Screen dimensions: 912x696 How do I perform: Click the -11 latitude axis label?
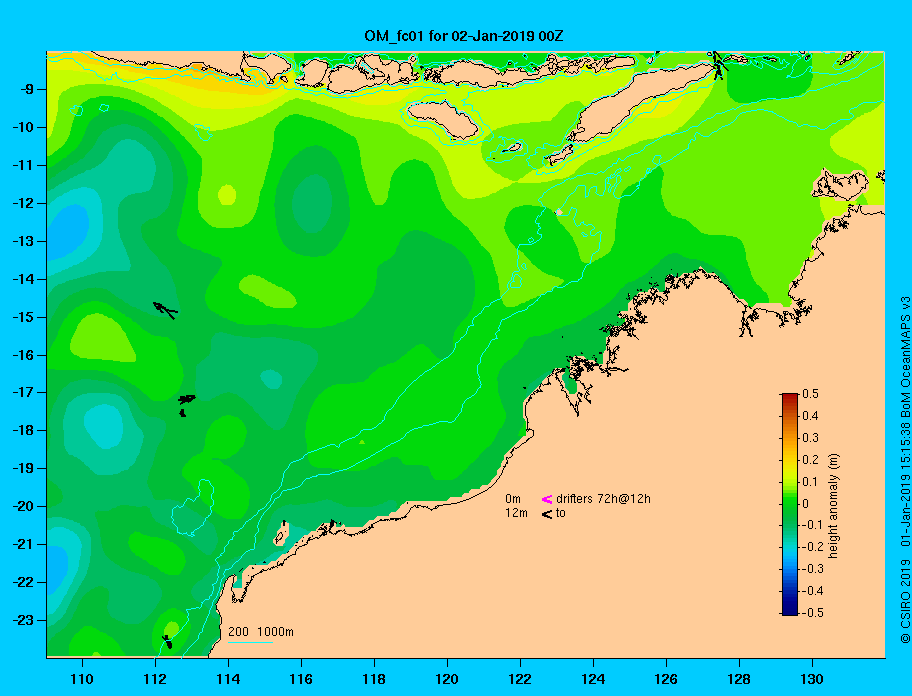point(23,165)
